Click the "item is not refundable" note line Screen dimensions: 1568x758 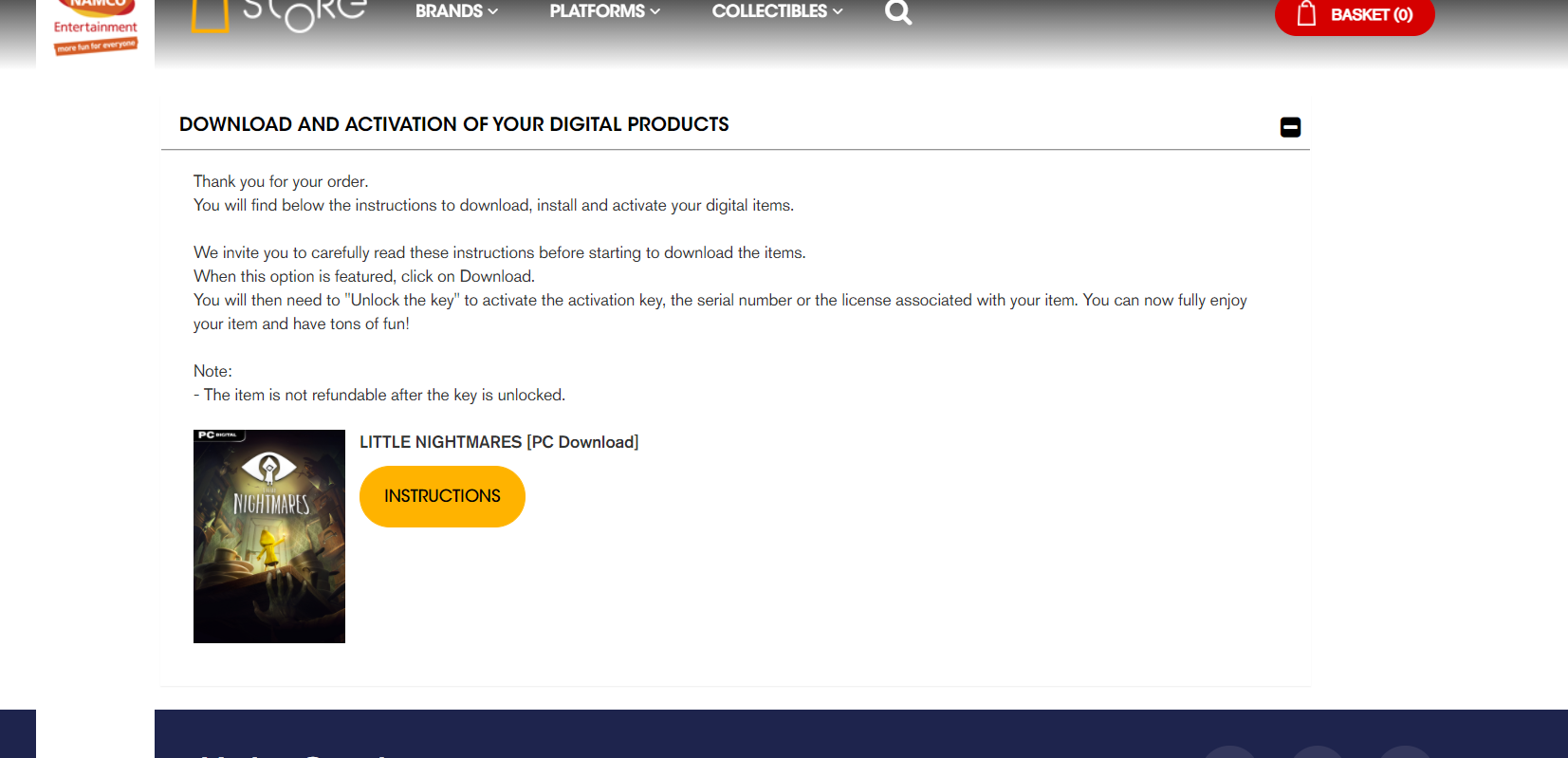[x=379, y=395]
